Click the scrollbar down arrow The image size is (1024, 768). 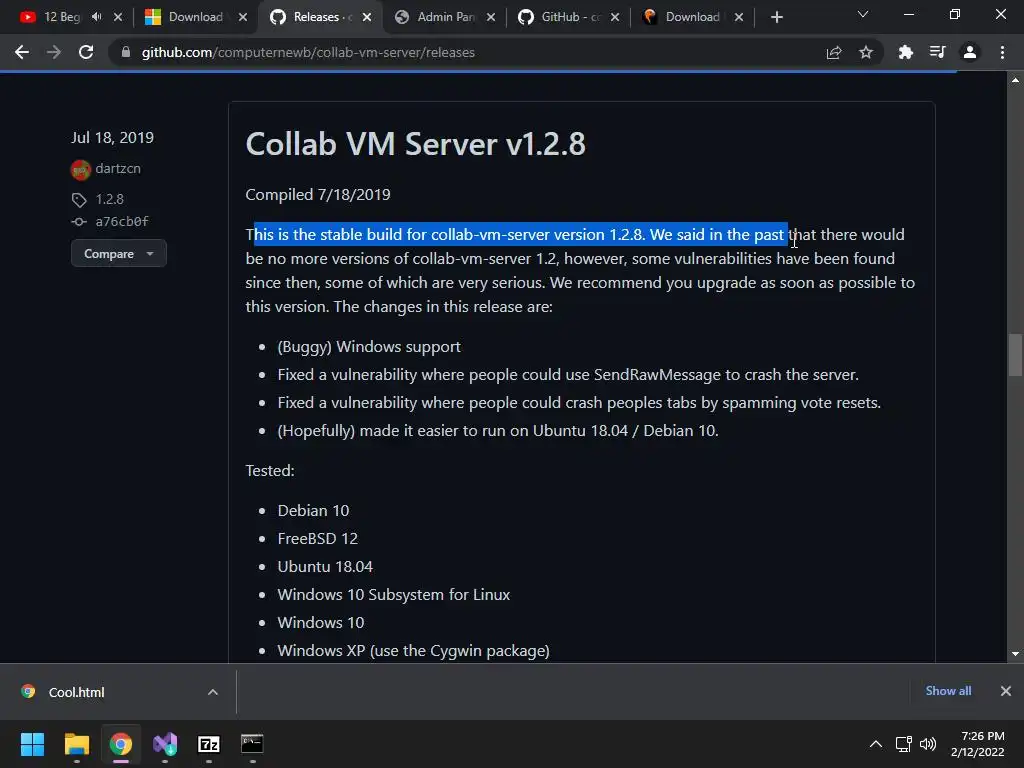tap(1015, 654)
